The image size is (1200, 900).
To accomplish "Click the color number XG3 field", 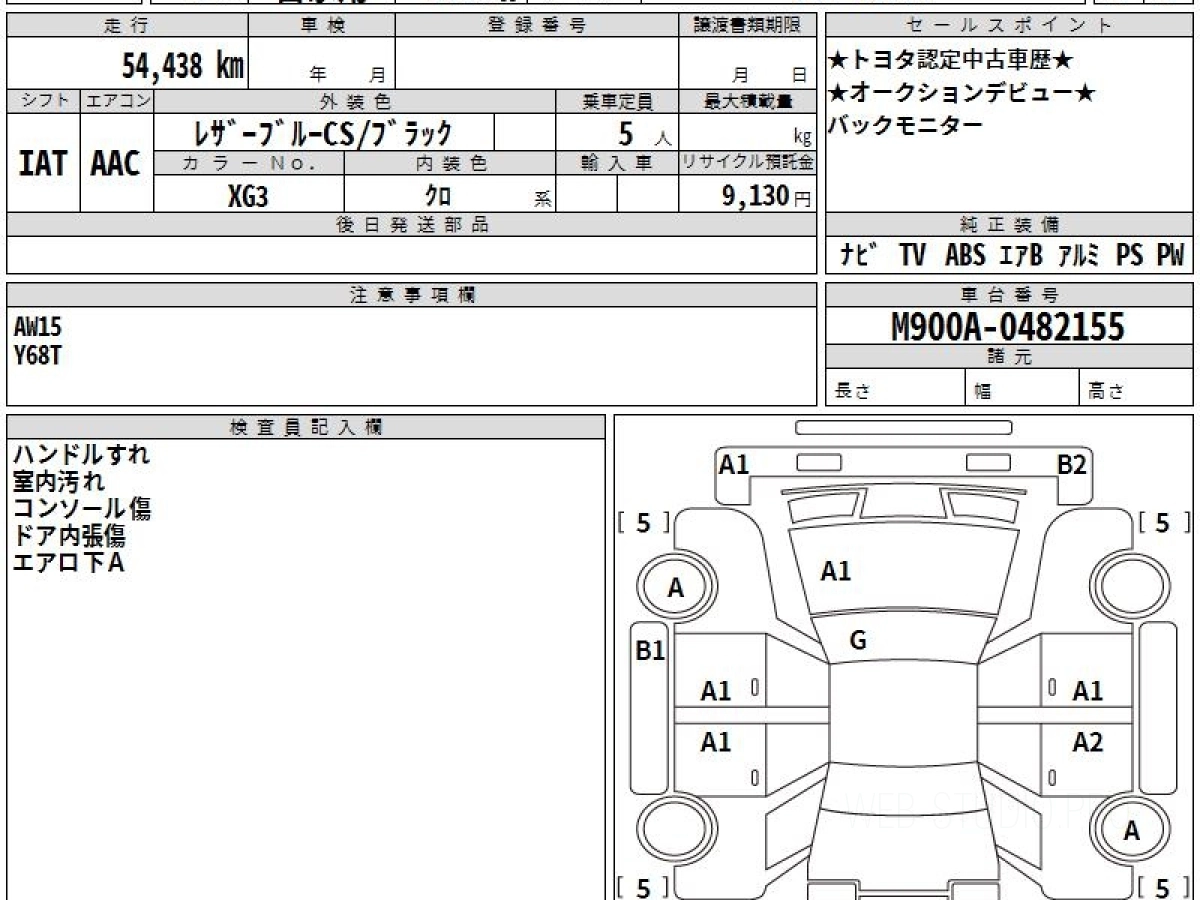I will coord(249,196).
